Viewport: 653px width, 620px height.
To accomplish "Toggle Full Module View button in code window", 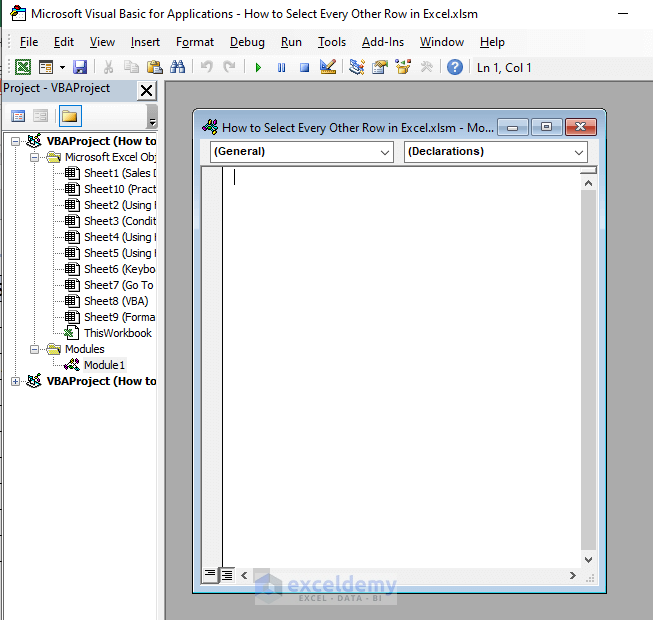I will (x=227, y=575).
